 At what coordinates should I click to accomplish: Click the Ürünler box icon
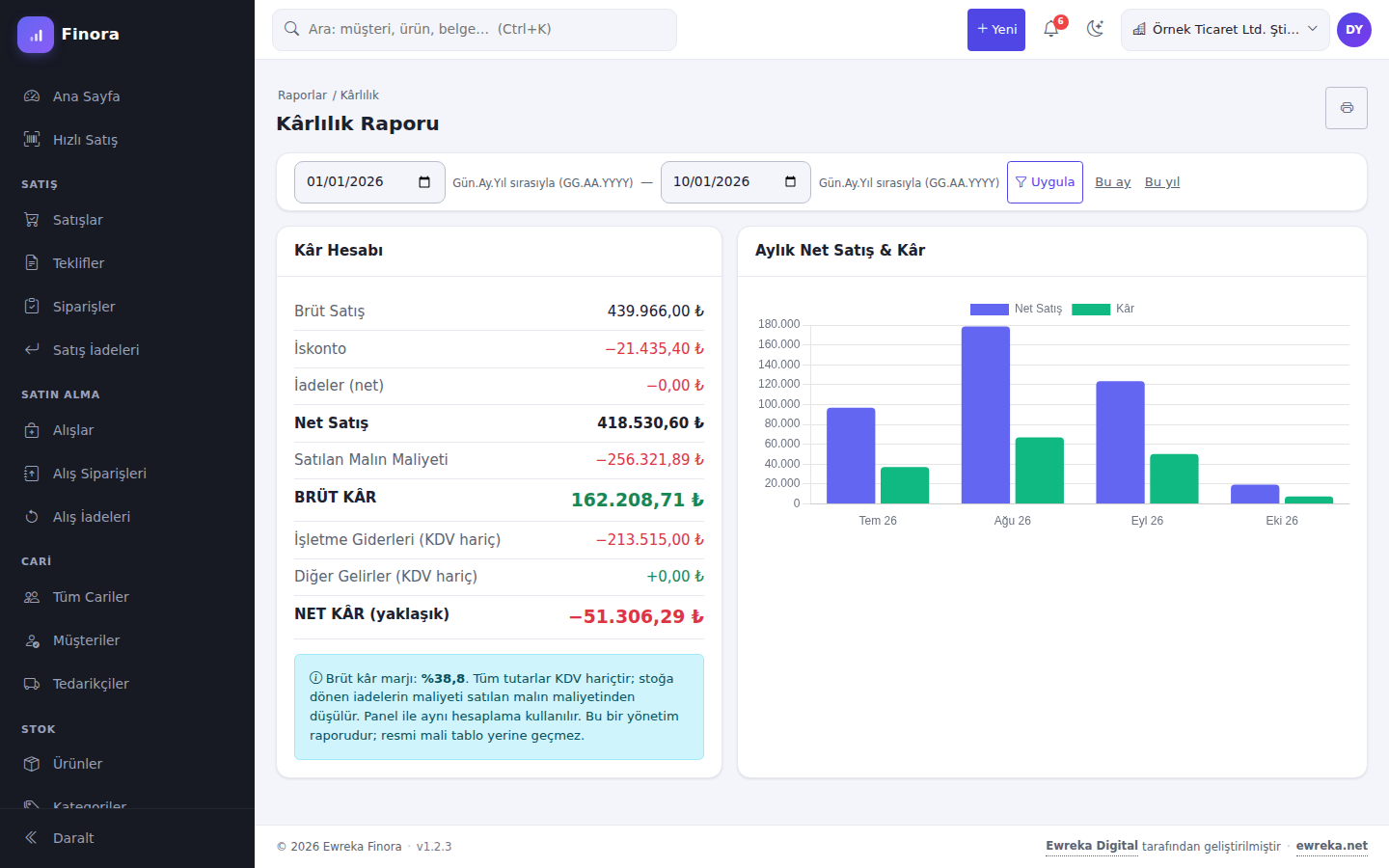(32, 764)
